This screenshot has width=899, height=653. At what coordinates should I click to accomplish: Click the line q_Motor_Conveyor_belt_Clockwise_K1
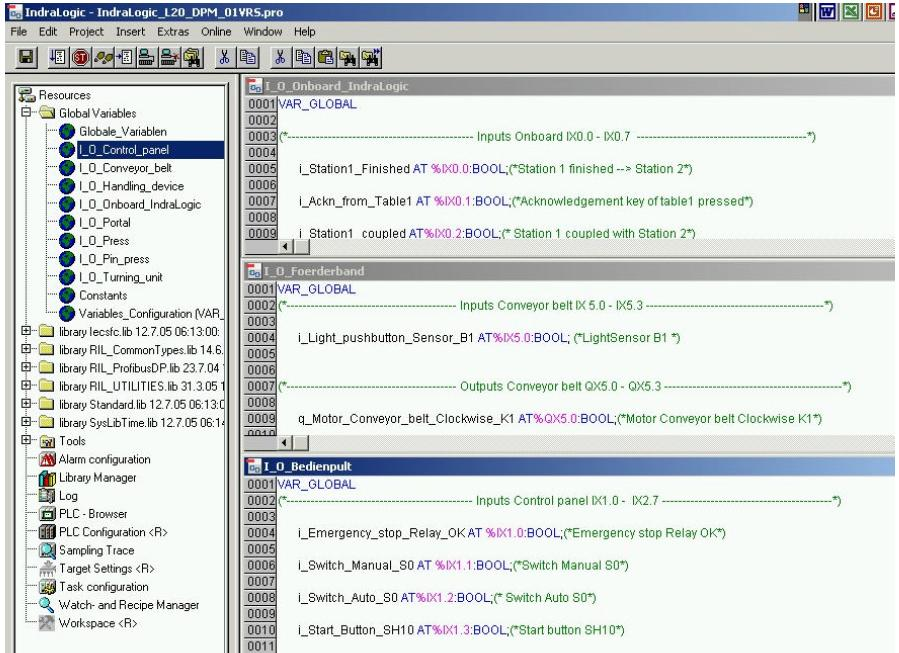560,419
